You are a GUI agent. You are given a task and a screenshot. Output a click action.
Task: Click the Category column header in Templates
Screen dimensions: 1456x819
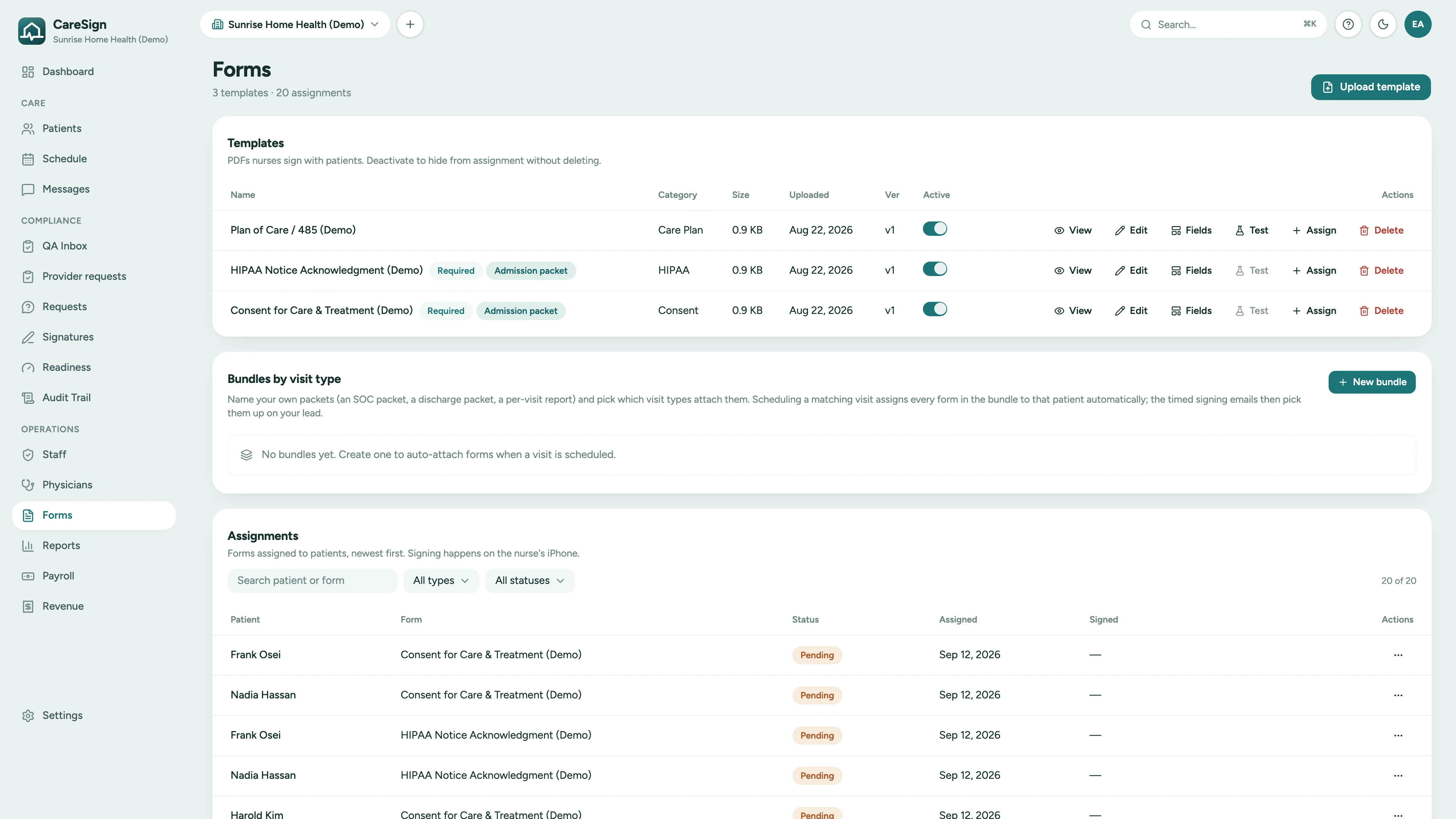677,195
